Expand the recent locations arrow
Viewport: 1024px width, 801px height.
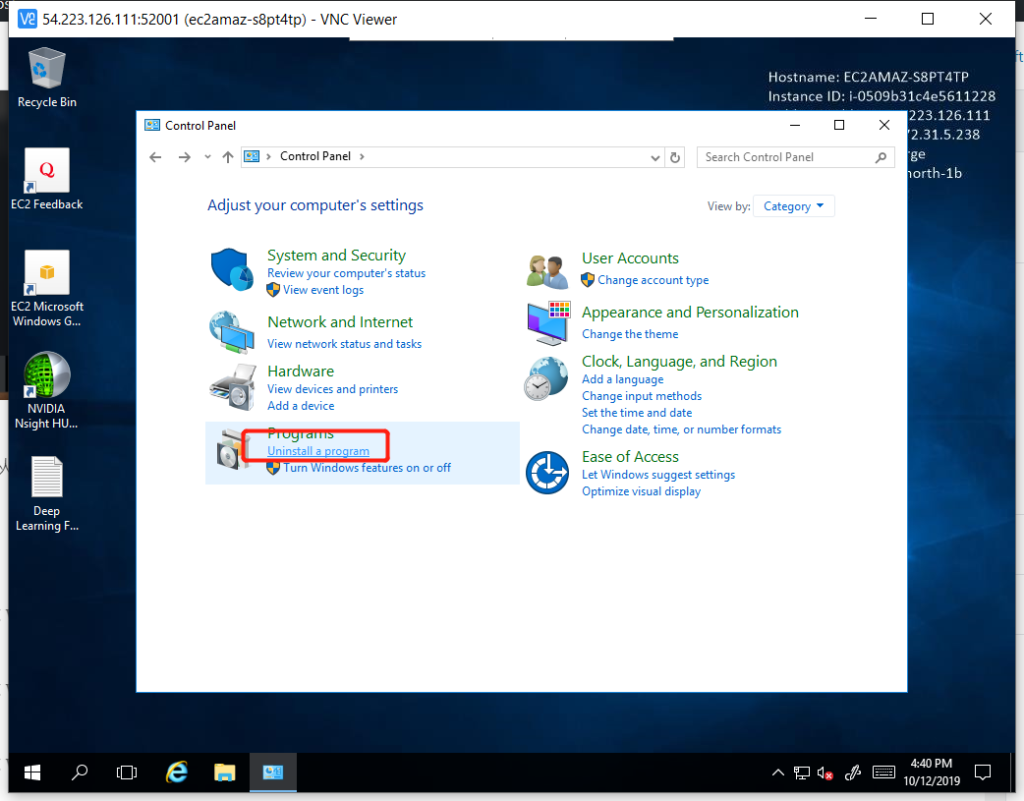pos(208,157)
